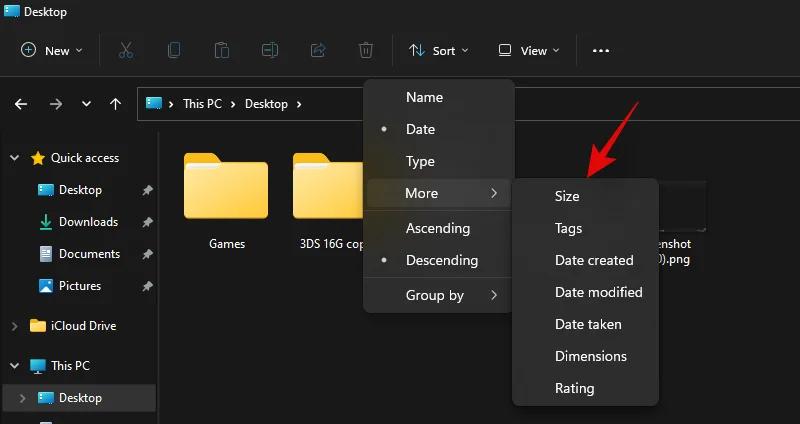This screenshot has width=800, height=424.
Task: Open recent locations dropdown arrow
Action: [x=86, y=104]
